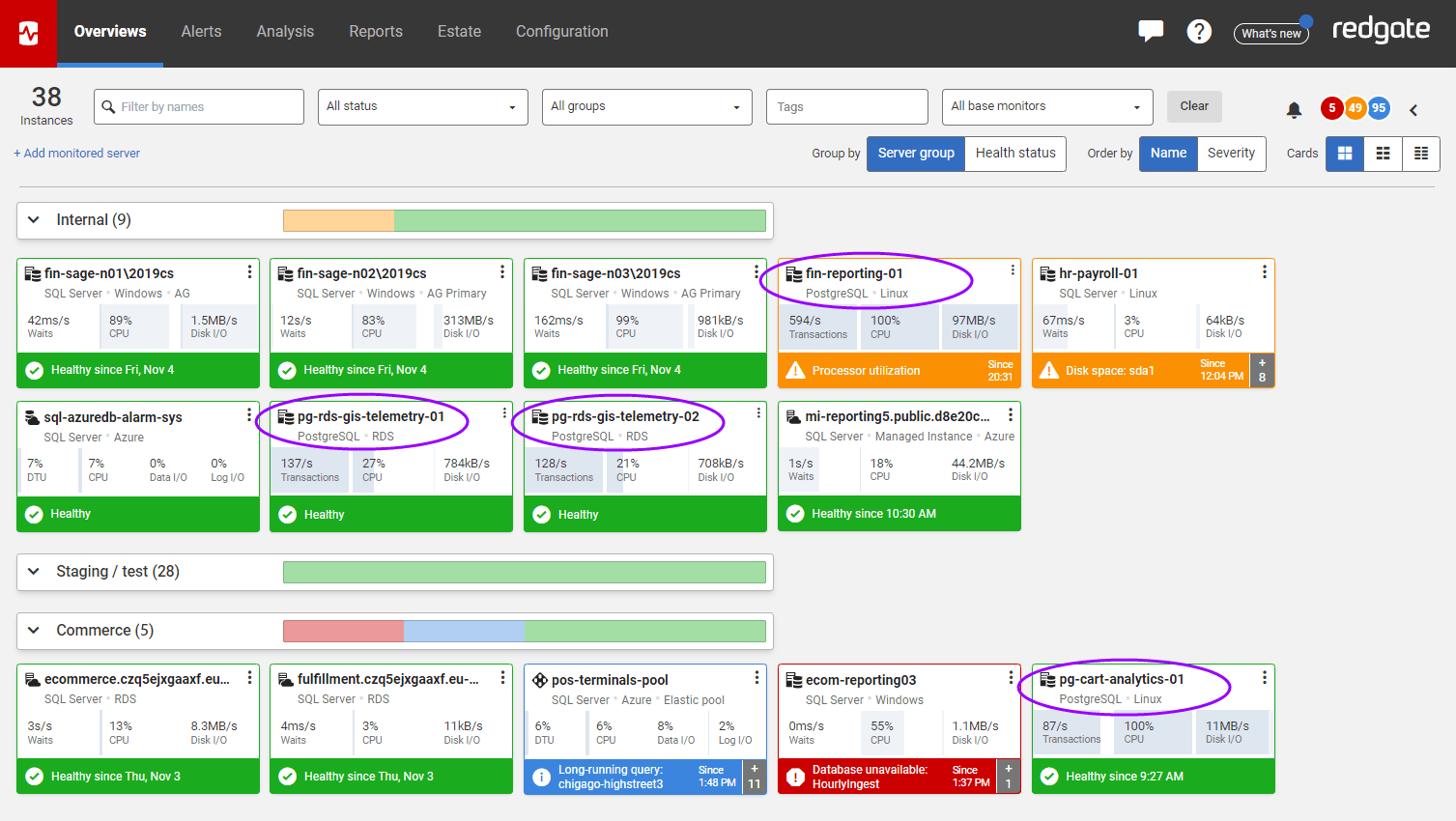Open the All base monitors dropdown

[x=1046, y=106]
